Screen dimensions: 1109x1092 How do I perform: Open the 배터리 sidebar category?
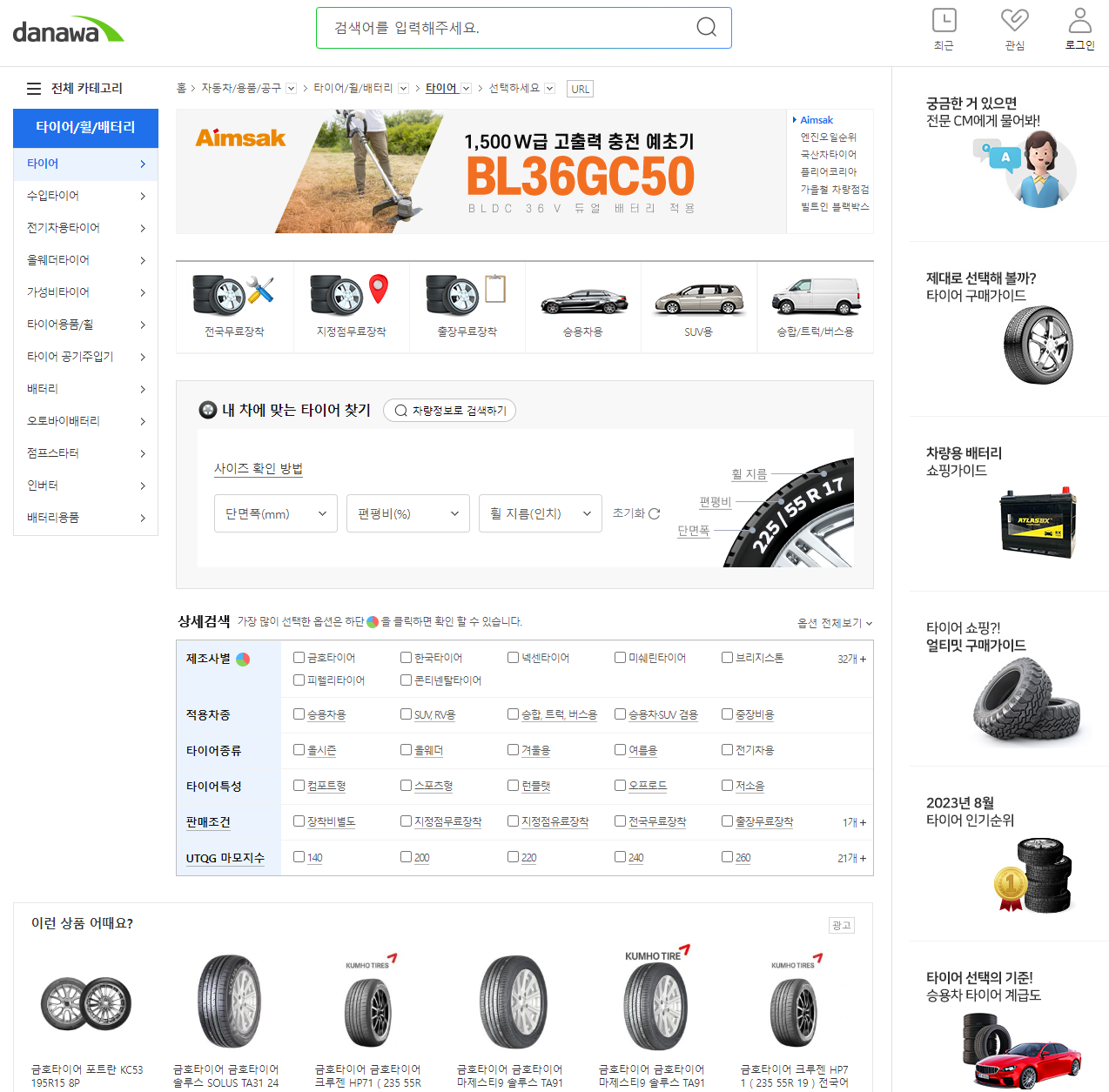(x=86, y=389)
